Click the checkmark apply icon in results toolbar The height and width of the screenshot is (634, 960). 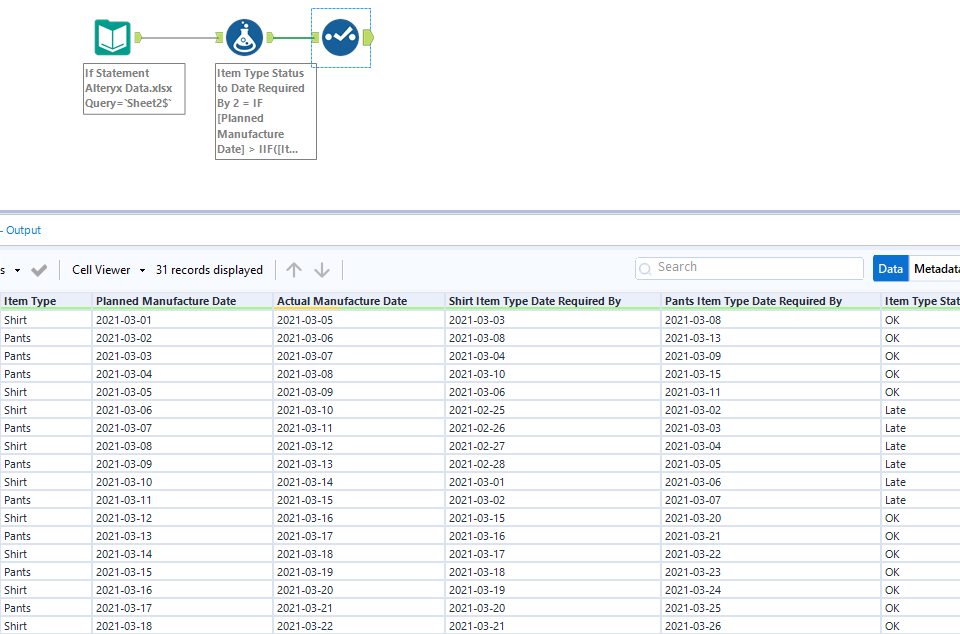tap(39, 270)
